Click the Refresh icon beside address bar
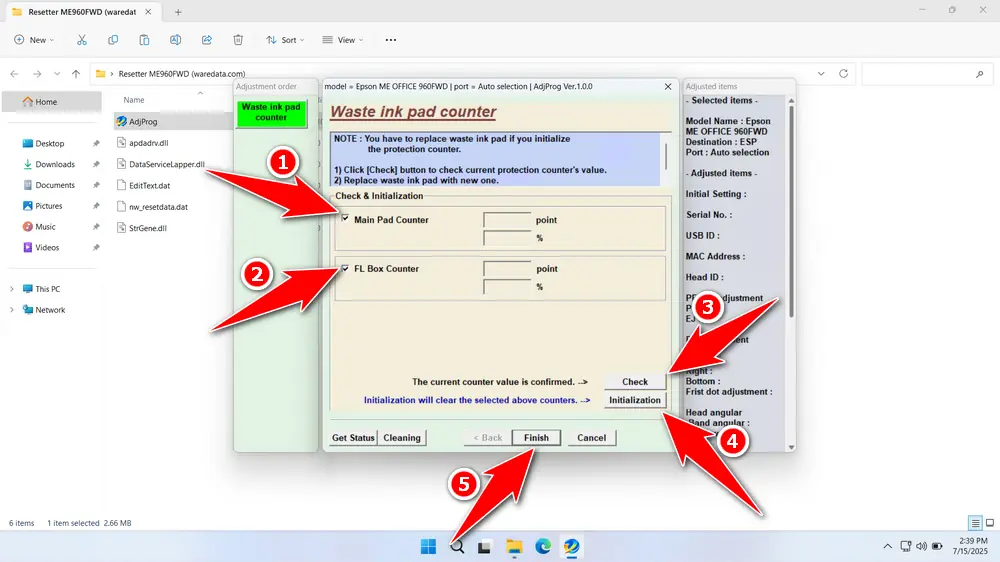This screenshot has height=562, width=1000. (x=844, y=74)
